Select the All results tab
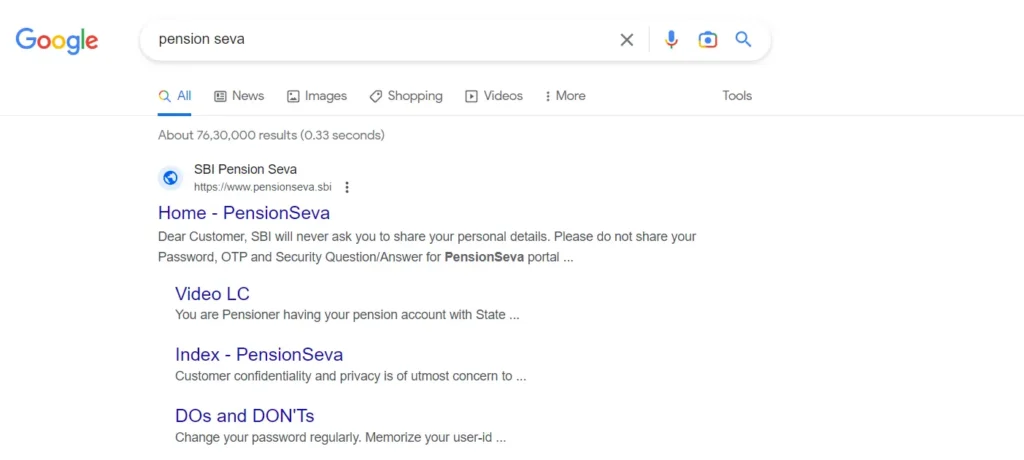The width and height of the screenshot is (1024, 460). [x=174, y=96]
